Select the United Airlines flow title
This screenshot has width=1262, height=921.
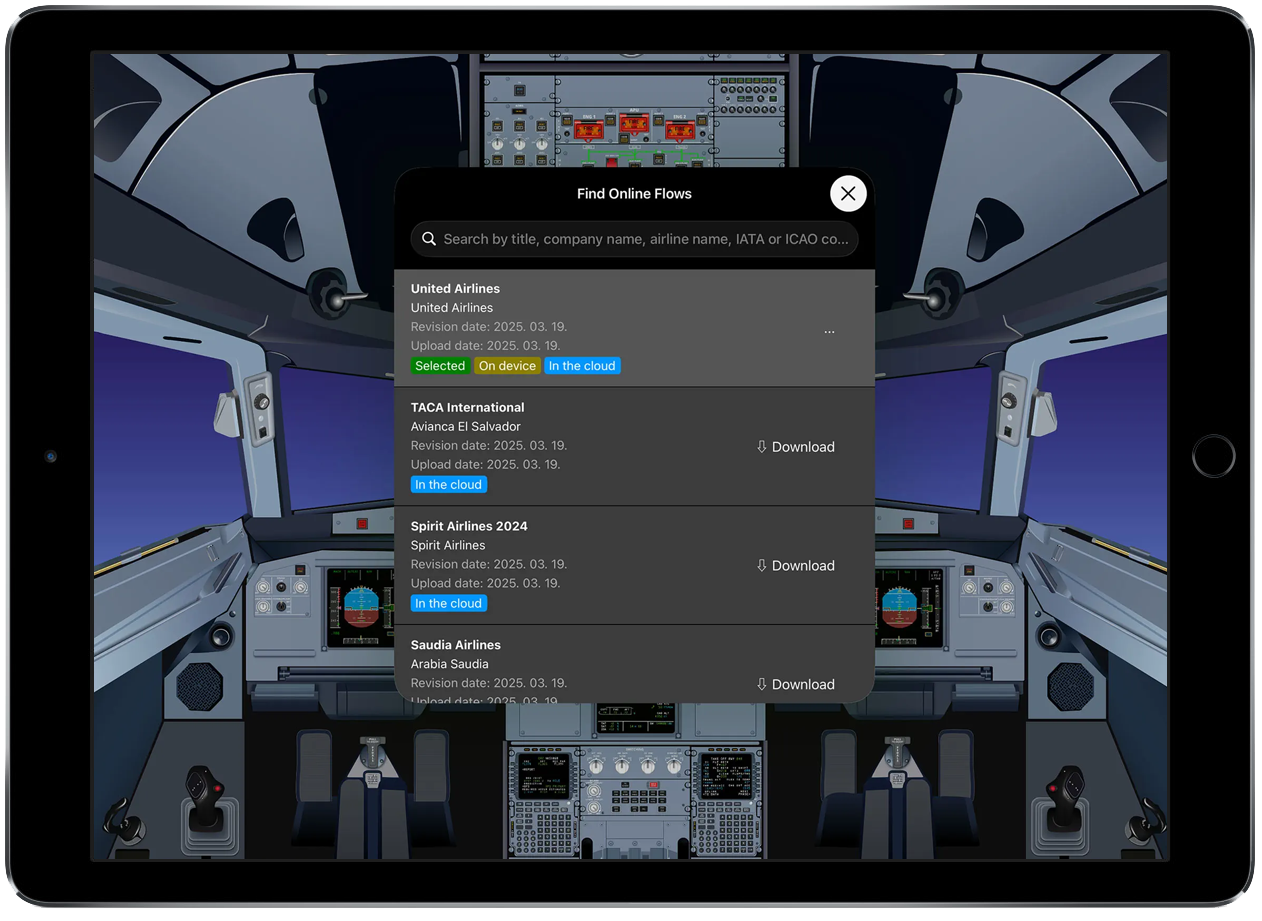pyautogui.click(x=455, y=289)
